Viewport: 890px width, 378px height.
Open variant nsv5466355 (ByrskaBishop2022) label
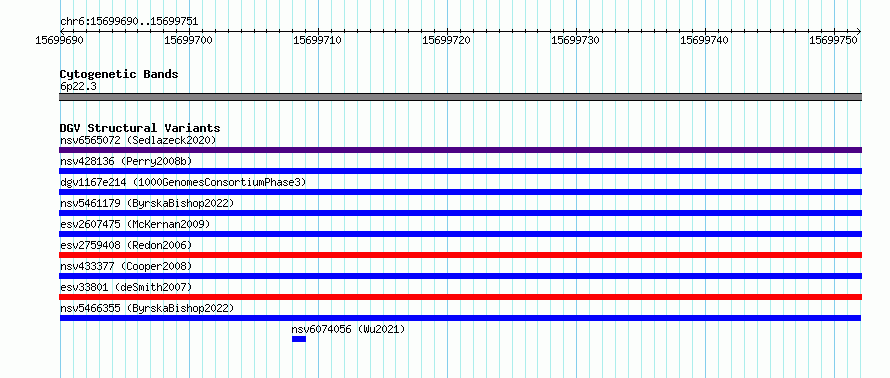point(147,308)
